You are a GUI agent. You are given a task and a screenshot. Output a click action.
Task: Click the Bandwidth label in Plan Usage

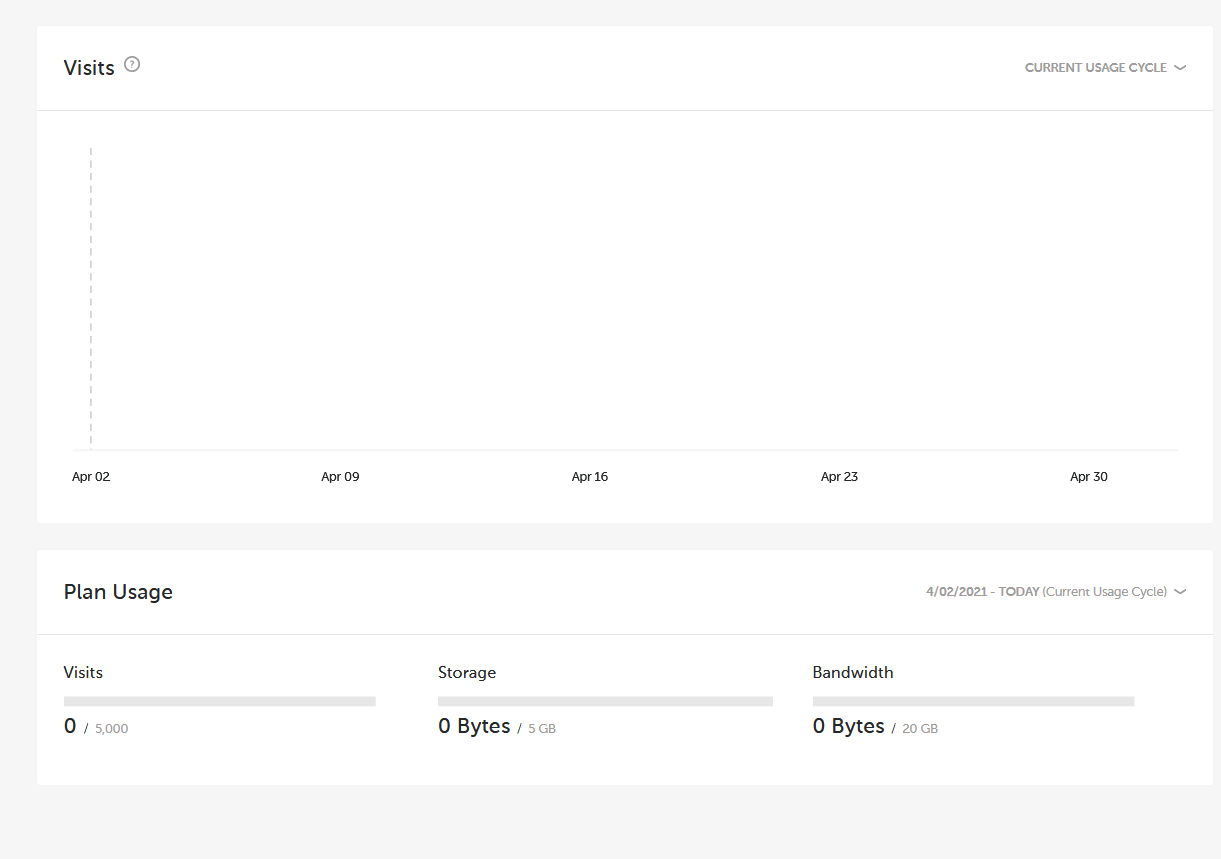coord(852,672)
